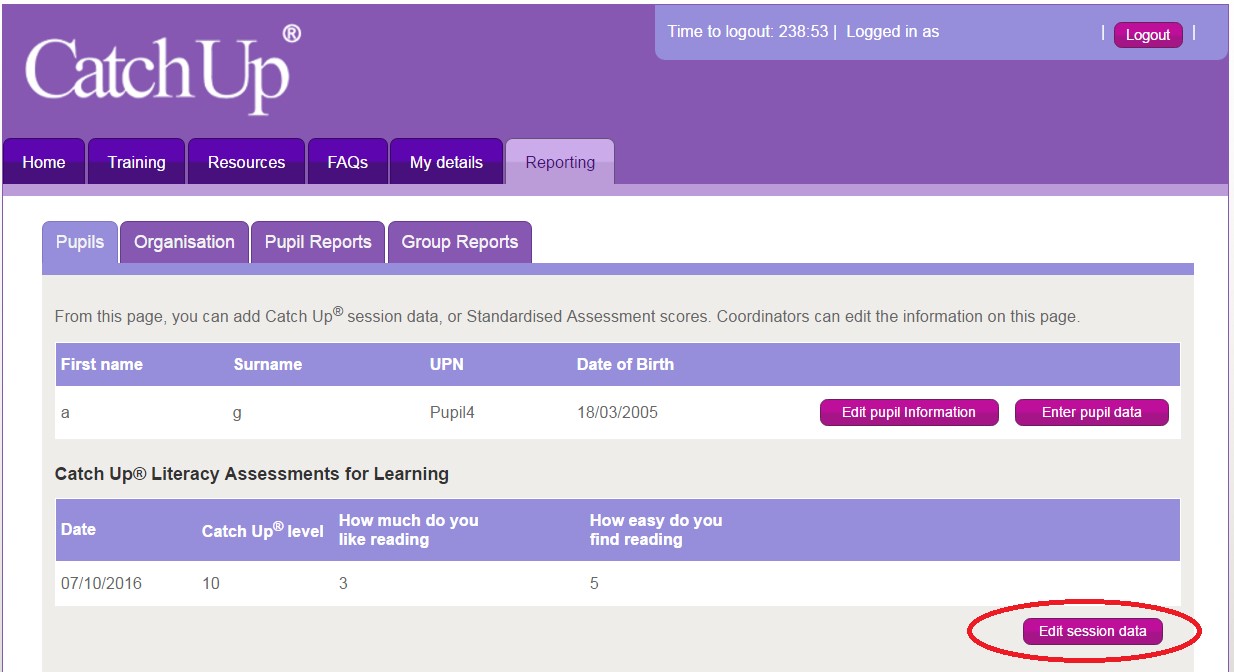Click Edit pupil Information button
Image resolution: width=1234 pixels, height=672 pixels.
pyautogui.click(x=909, y=412)
